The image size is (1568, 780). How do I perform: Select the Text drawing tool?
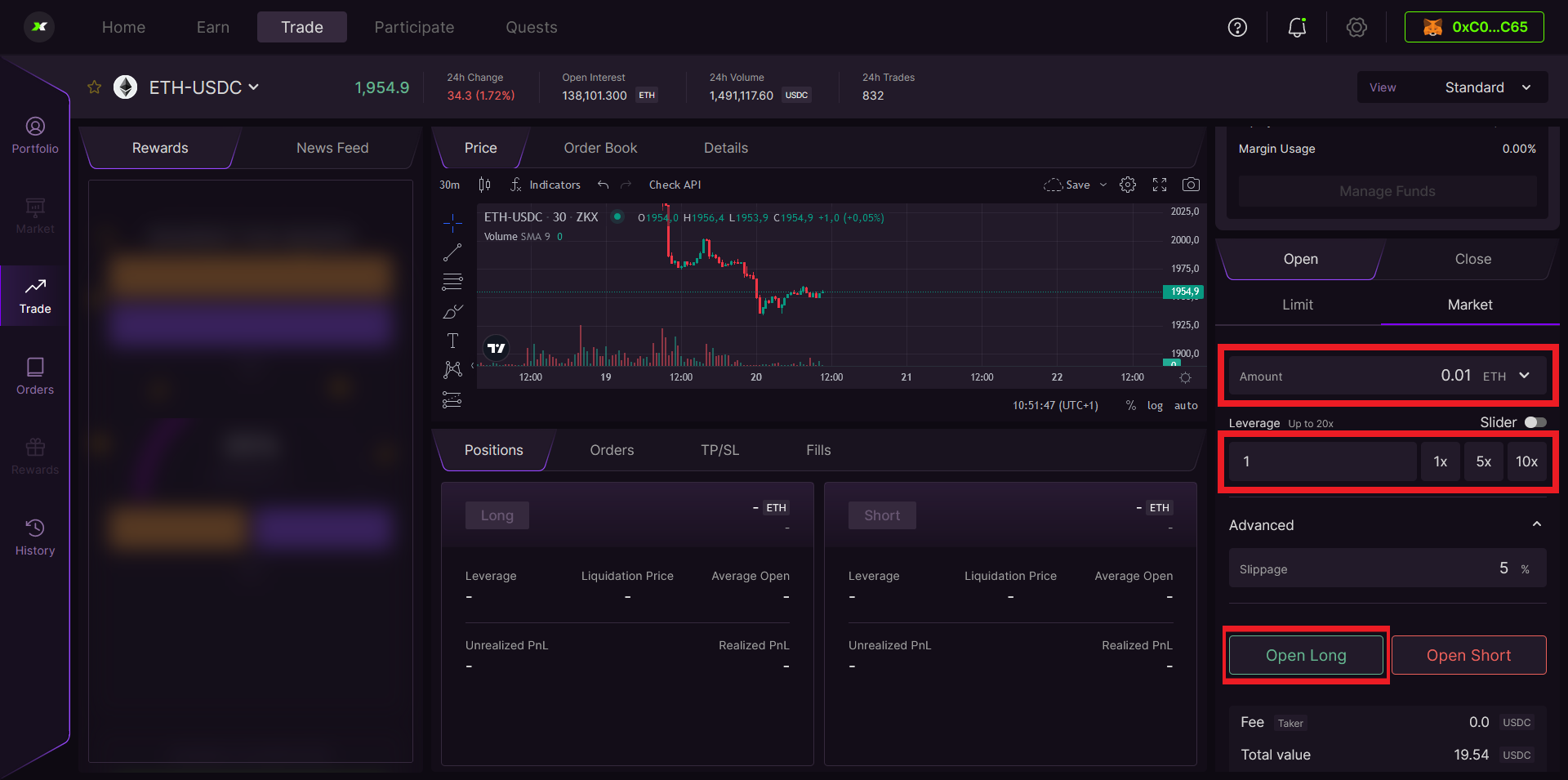pos(452,341)
